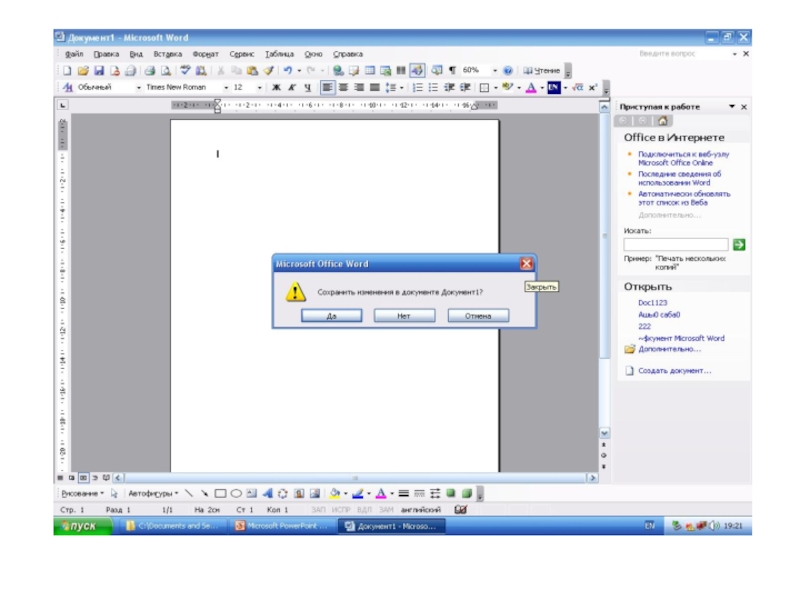Show or hide paragraph marks ¶

click(452, 70)
